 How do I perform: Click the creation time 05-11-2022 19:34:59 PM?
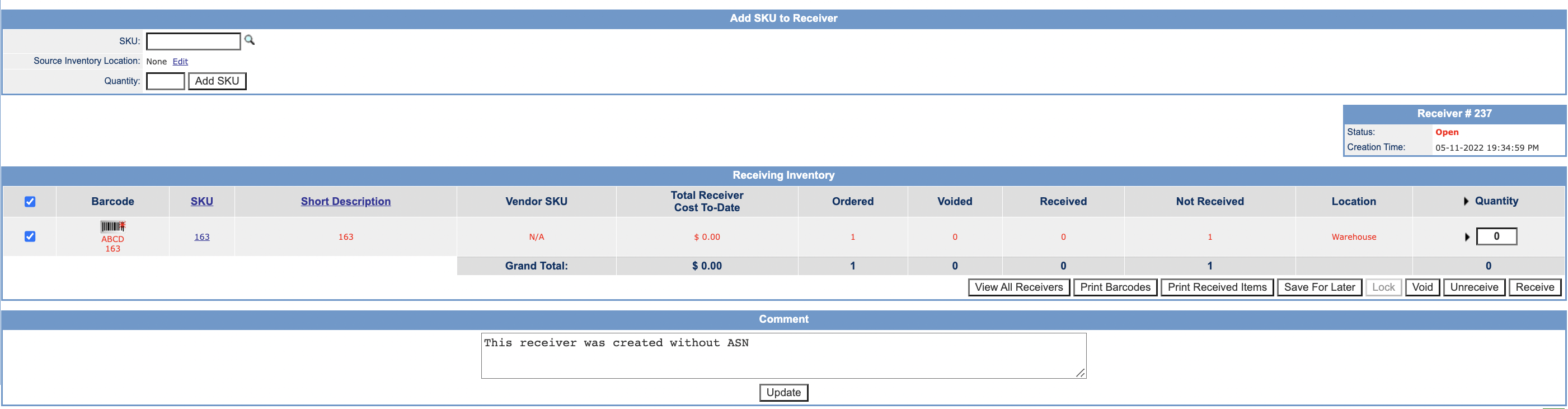[1487, 147]
